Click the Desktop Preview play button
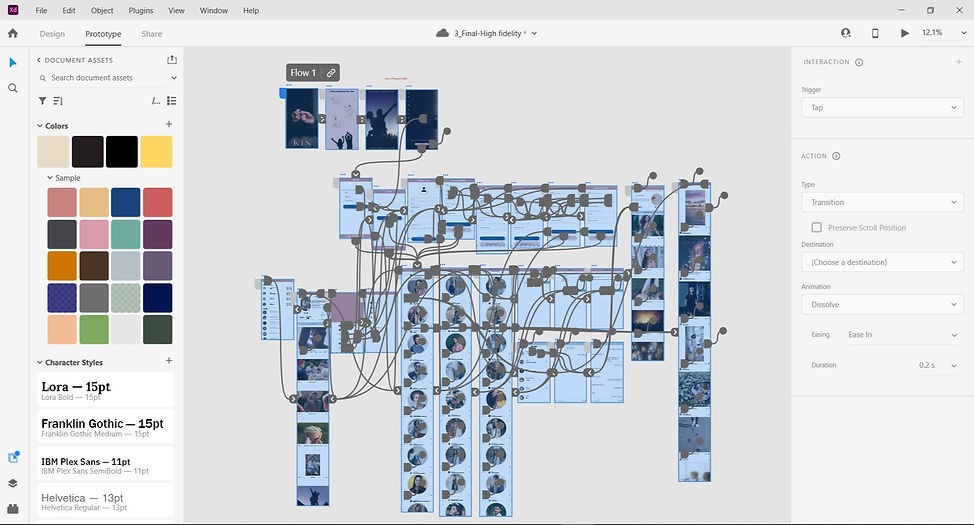Image resolution: width=974 pixels, height=525 pixels. point(904,33)
